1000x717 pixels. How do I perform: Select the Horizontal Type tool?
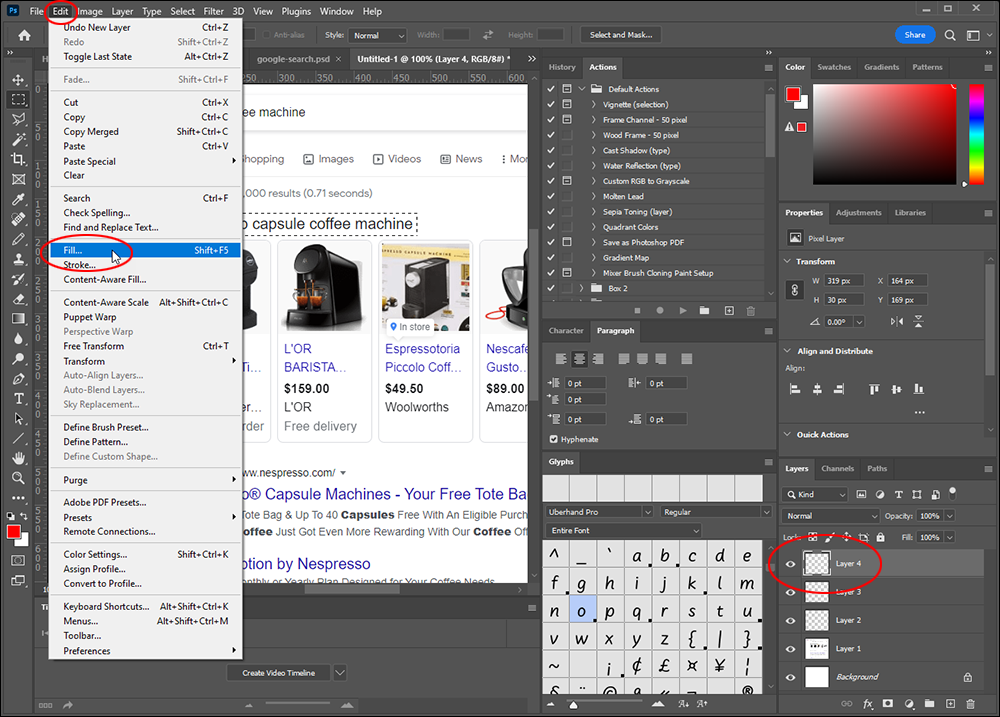18,399
